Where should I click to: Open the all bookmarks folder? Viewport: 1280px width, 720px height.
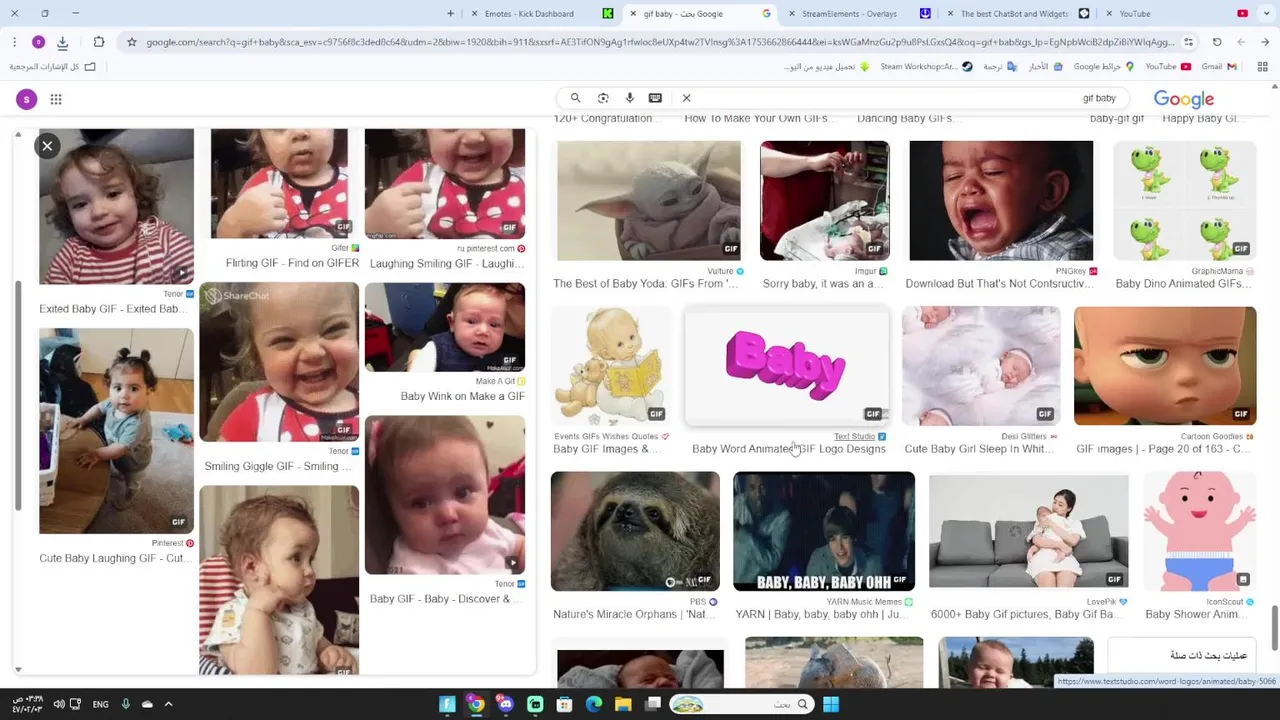pos(52,67)
